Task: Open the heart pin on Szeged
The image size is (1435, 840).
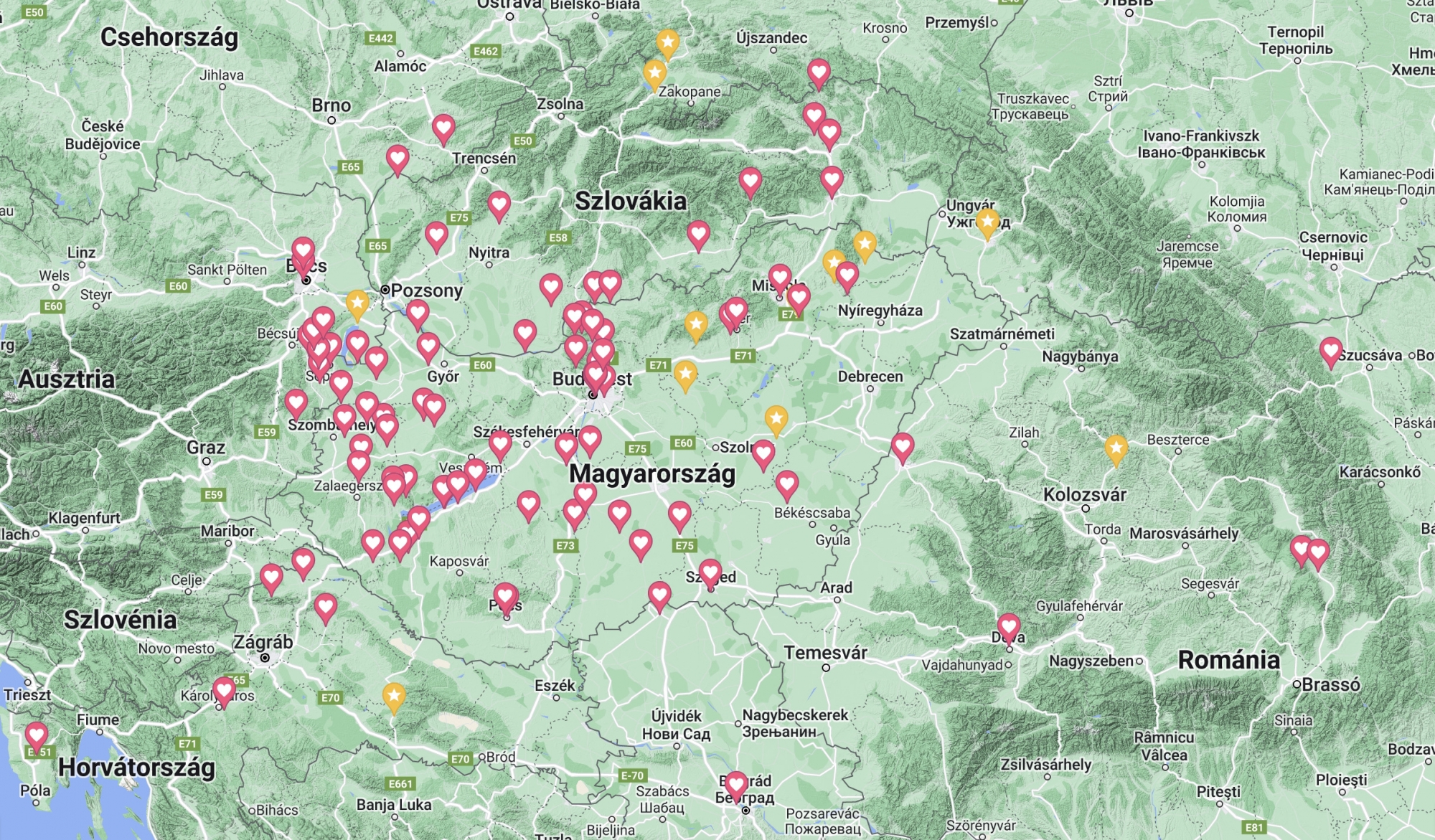Action: [x=710, y=572]
